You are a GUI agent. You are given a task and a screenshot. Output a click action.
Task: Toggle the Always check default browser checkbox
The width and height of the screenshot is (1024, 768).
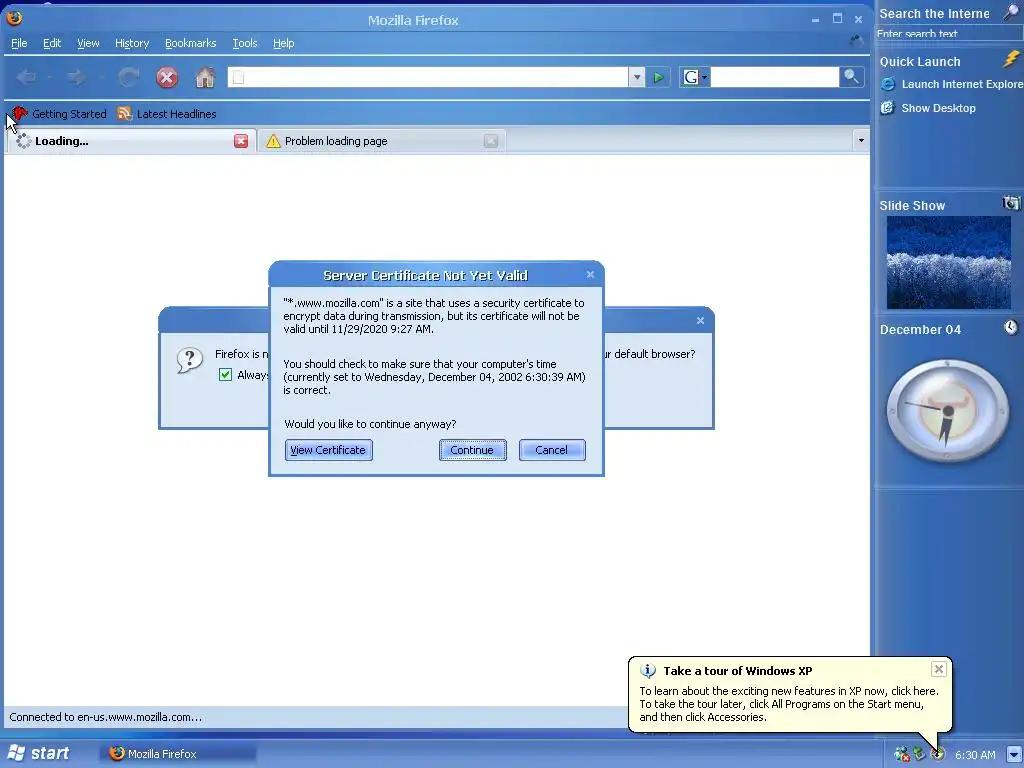225,375
